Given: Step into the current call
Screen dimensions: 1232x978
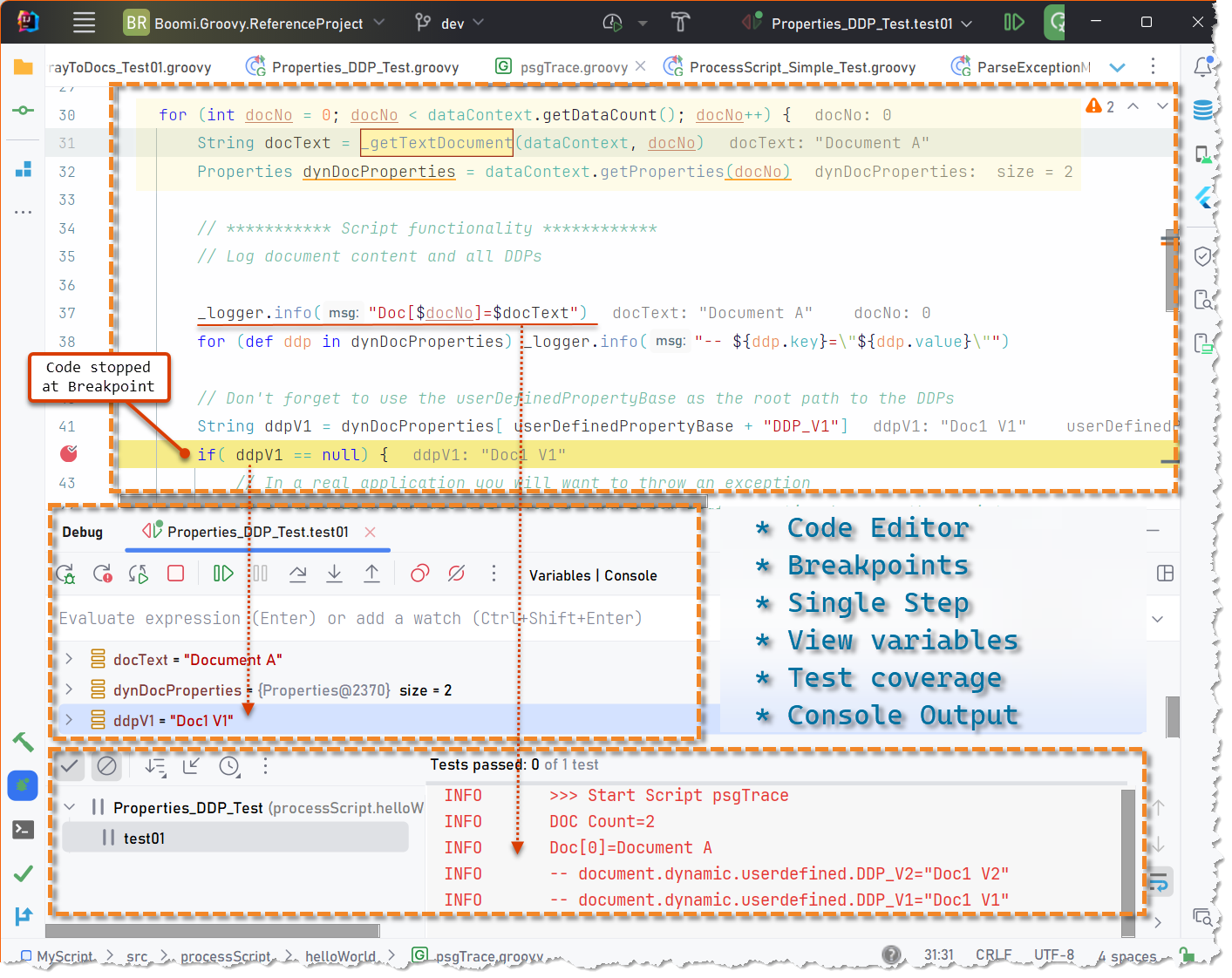Looking at the screenshot, I should 334,574.
